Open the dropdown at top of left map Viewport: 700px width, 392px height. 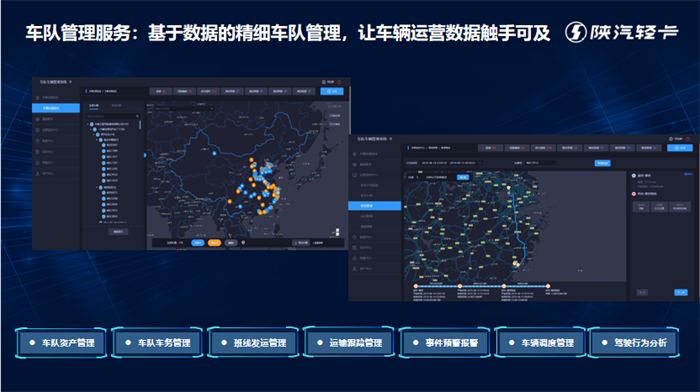(x=184, y=108)
